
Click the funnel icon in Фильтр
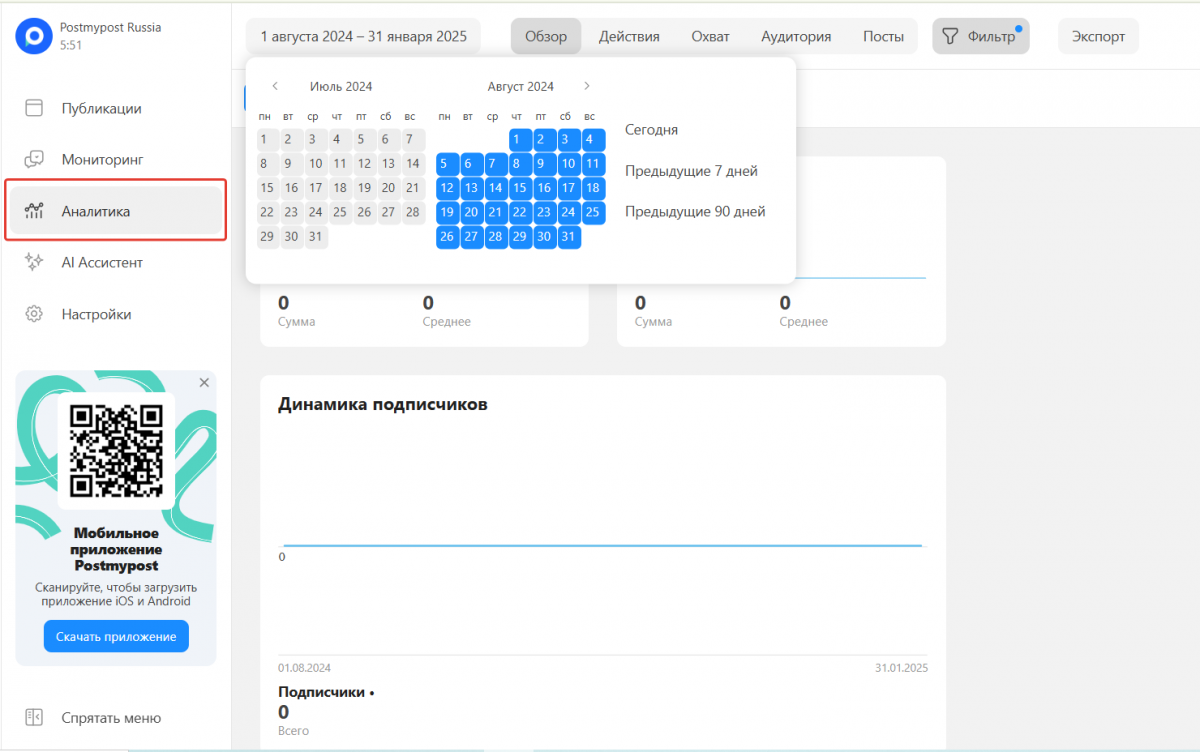coord(950,37)
